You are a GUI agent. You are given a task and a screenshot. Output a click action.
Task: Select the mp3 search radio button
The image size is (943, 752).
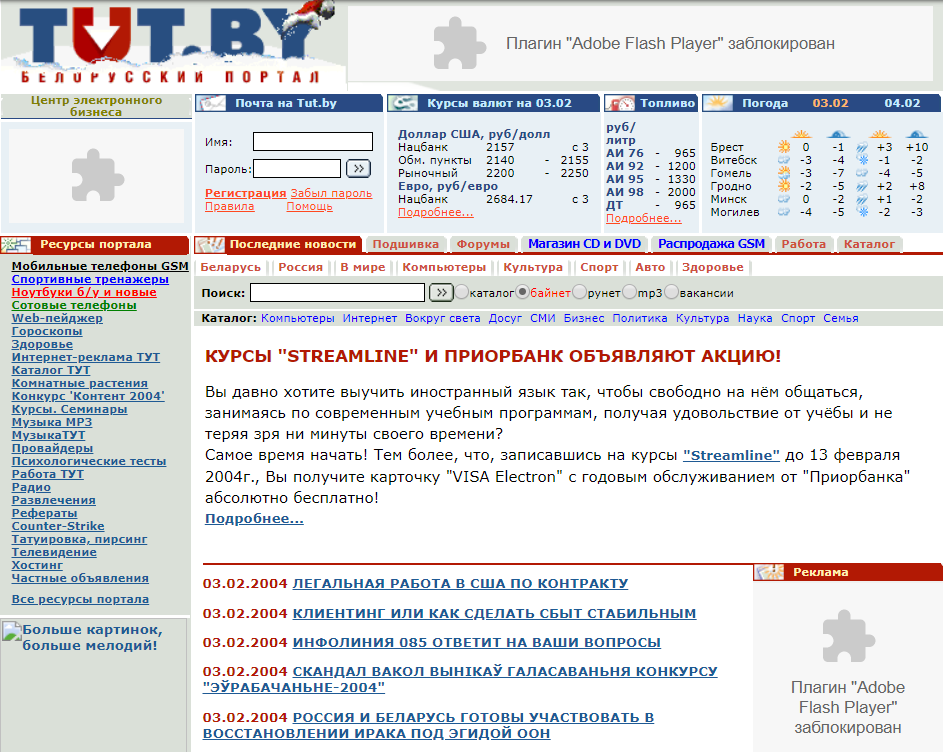tap(629, 292)
